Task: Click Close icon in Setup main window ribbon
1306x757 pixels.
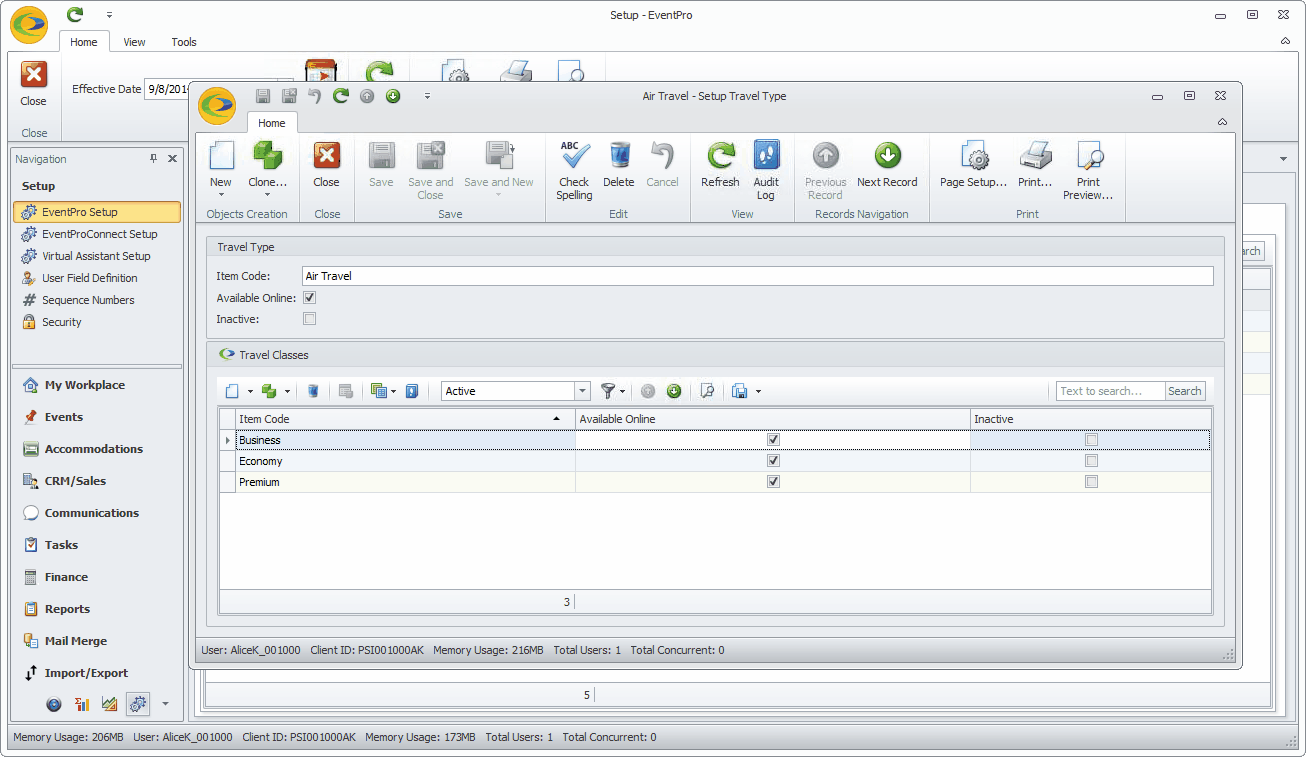Action: pos(34,75)
